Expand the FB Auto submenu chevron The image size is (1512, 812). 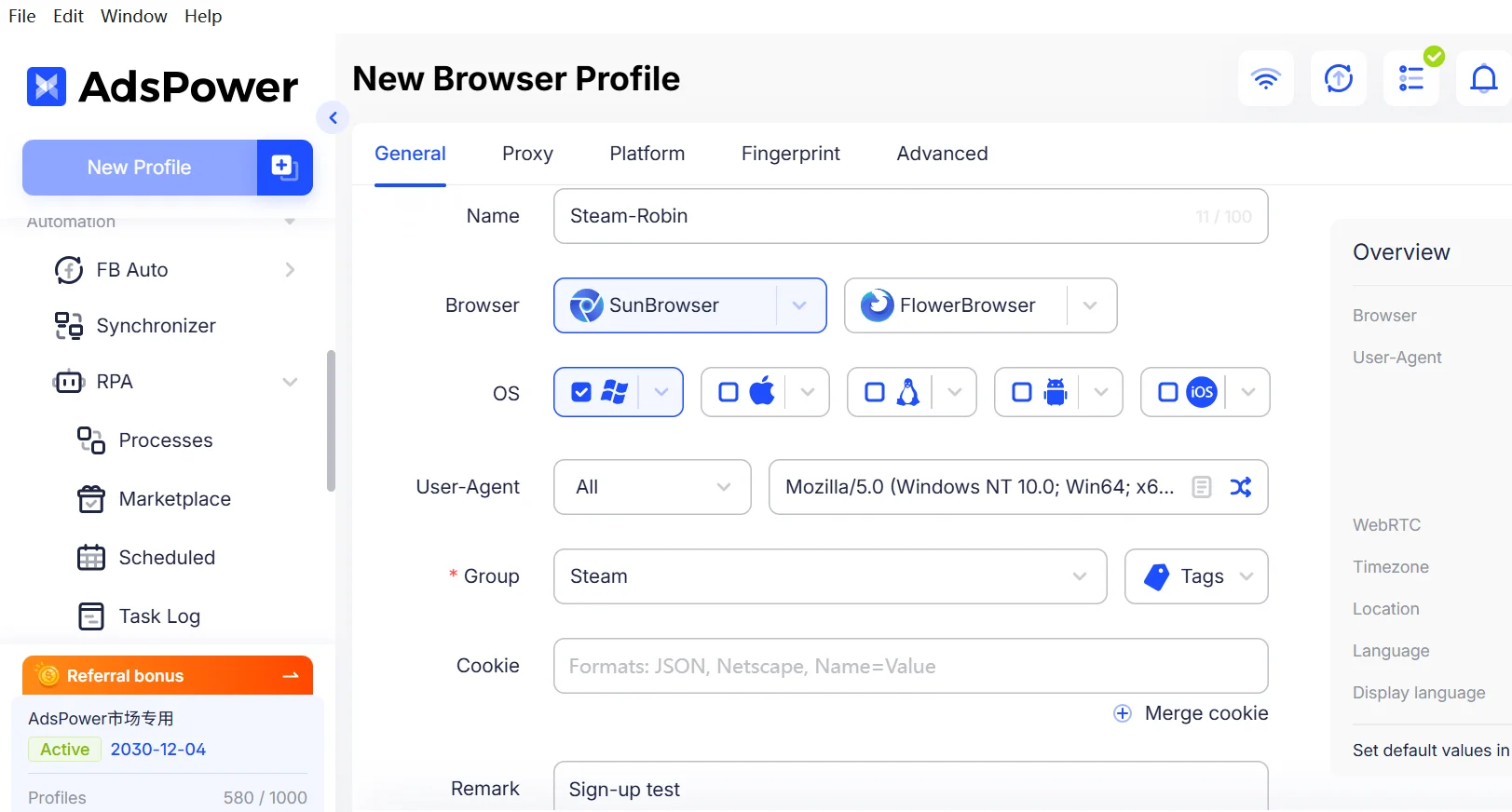290,270
